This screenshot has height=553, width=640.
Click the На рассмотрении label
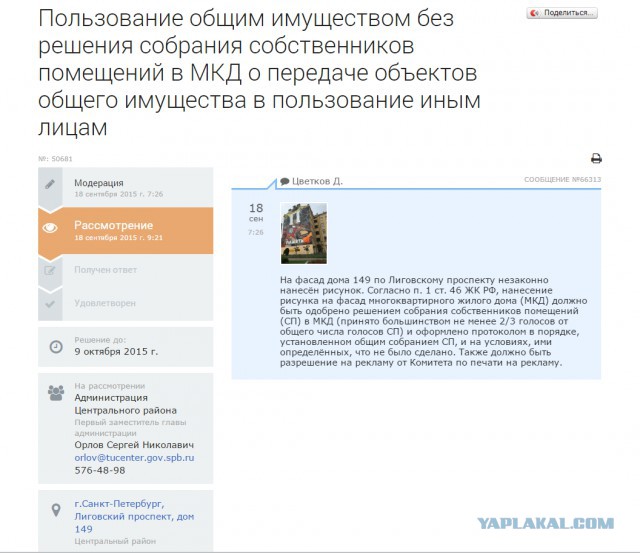tap(109, 386)
